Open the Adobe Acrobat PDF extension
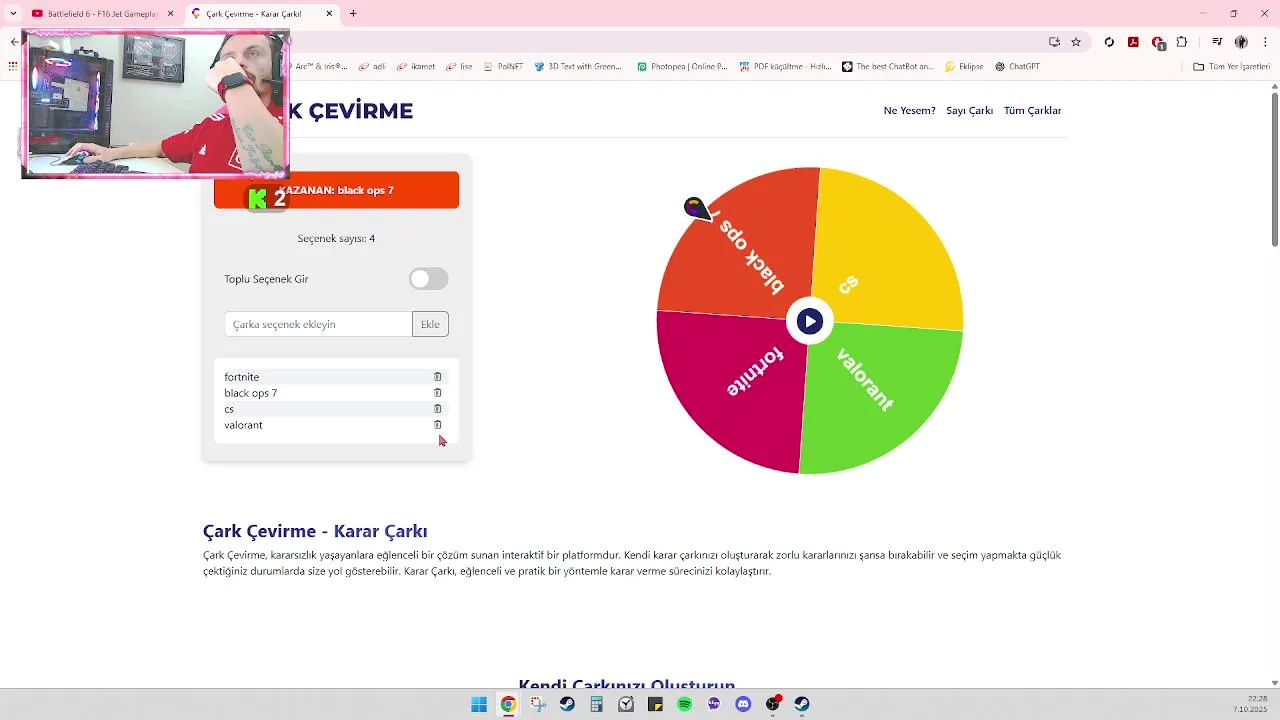The width and height of the screenshot is (1280, 720). (x=1133, y=42)
